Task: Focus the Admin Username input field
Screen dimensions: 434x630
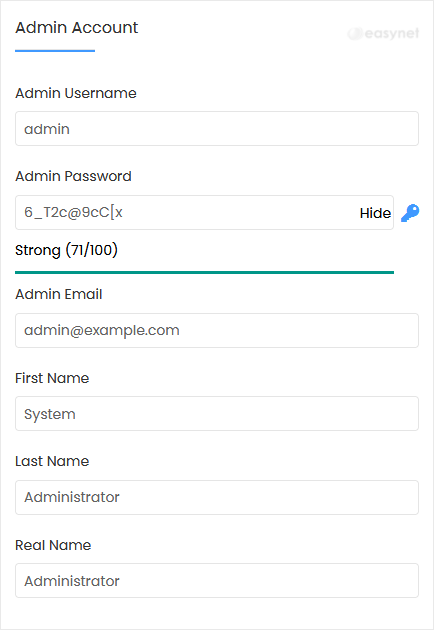Action: (x=217, y=129)
